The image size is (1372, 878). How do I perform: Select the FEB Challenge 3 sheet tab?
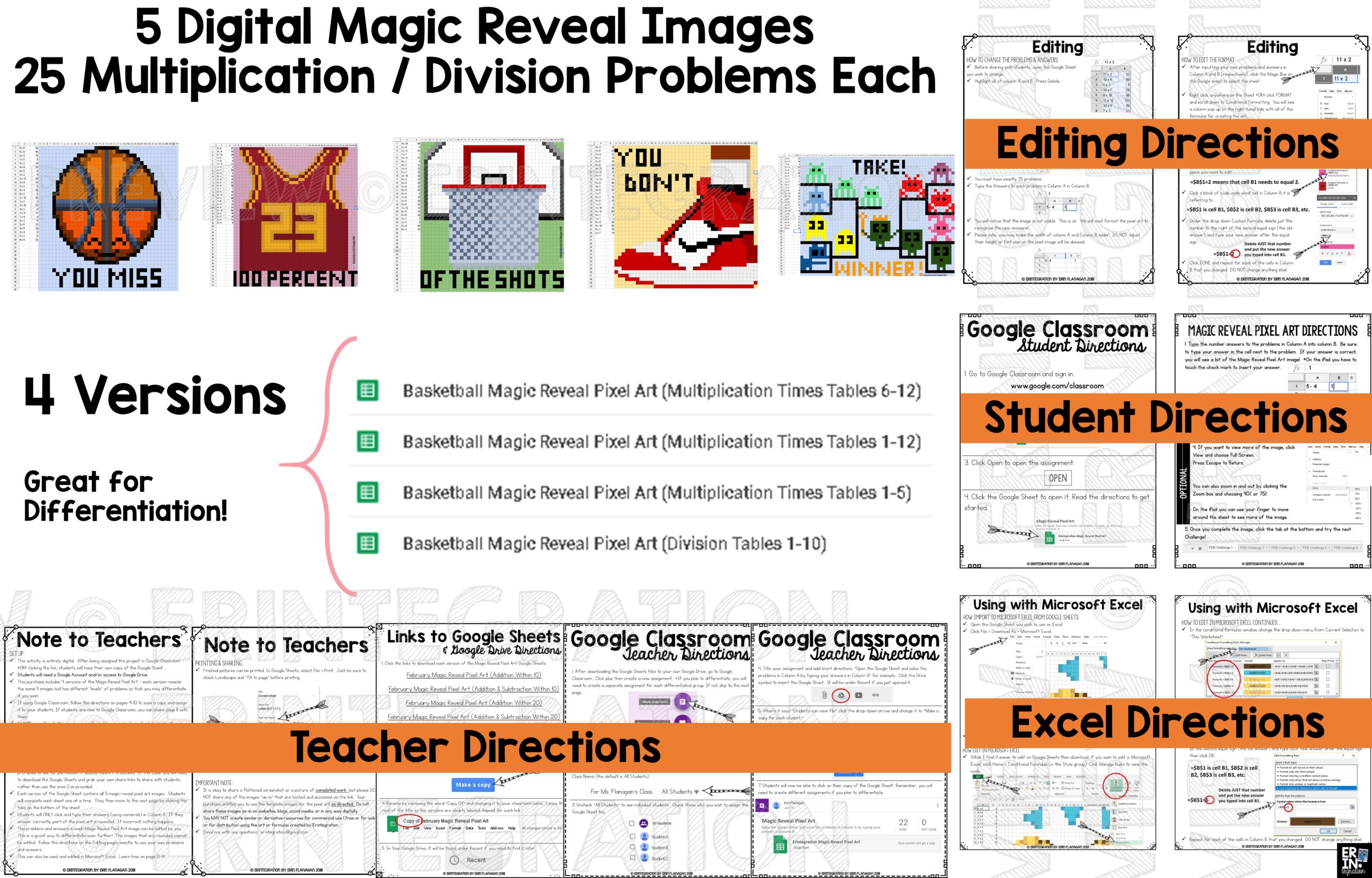point(1285,548)
